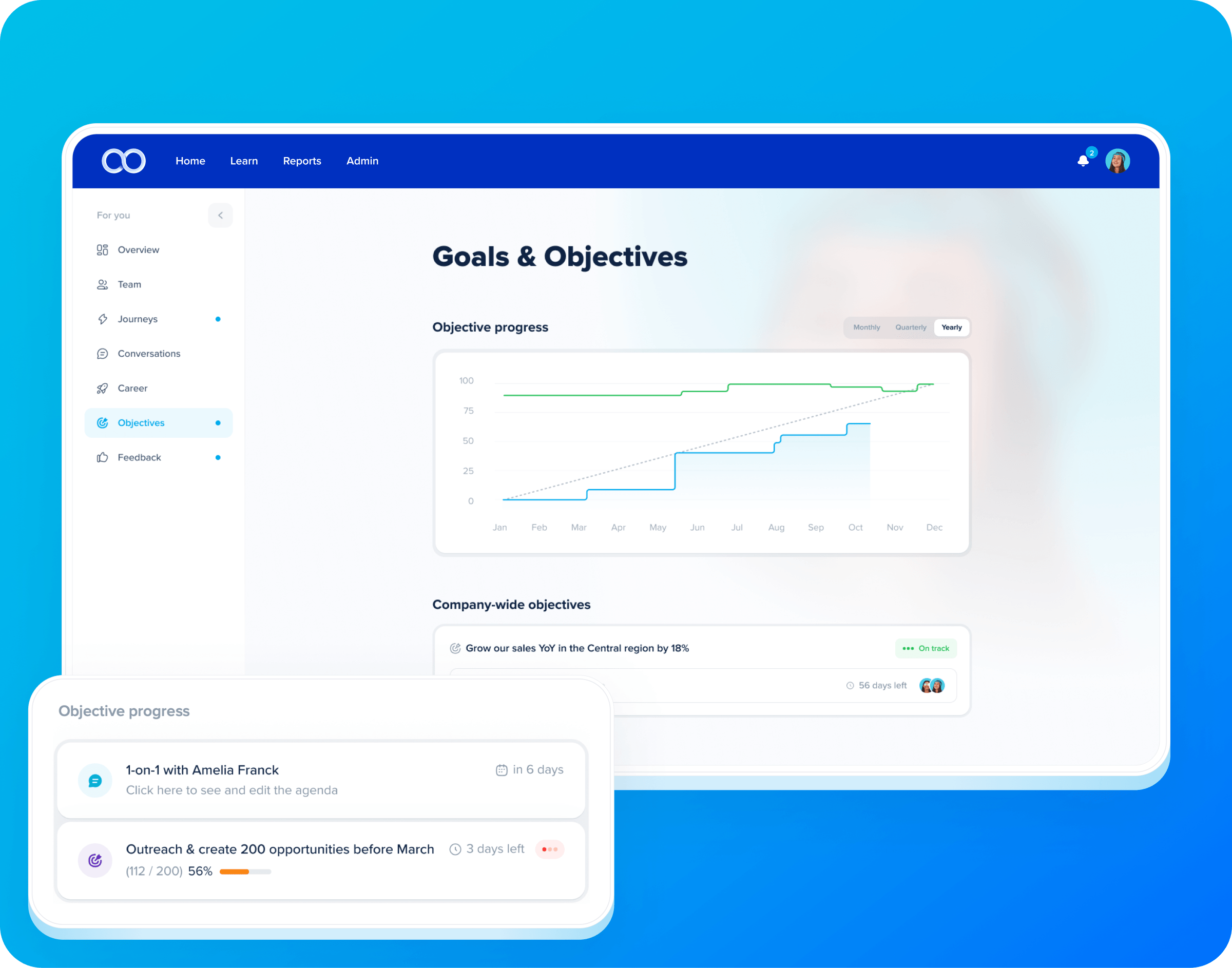Switch to Monthly objective progress view
This screenshot has height=968, width=1232.
click(x=864, y=327)
